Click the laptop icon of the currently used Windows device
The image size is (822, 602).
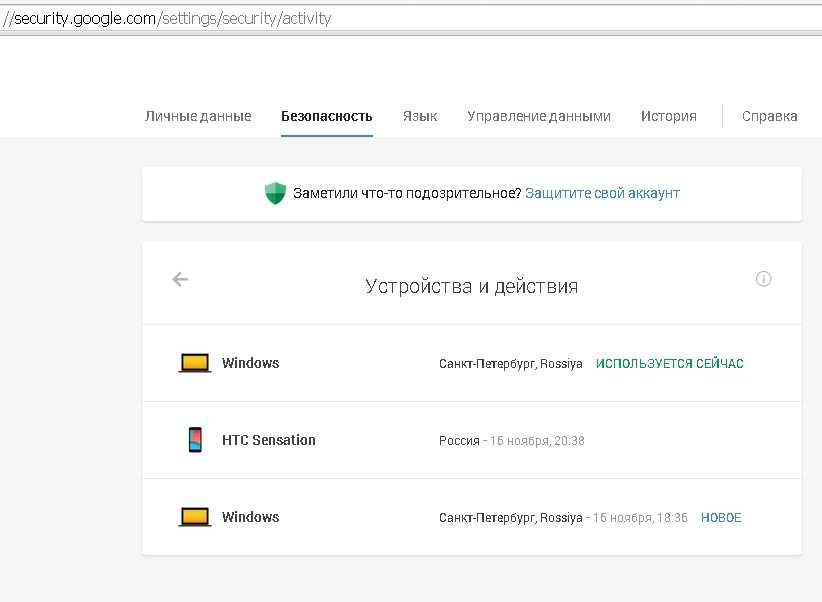[x=195, y=363]
